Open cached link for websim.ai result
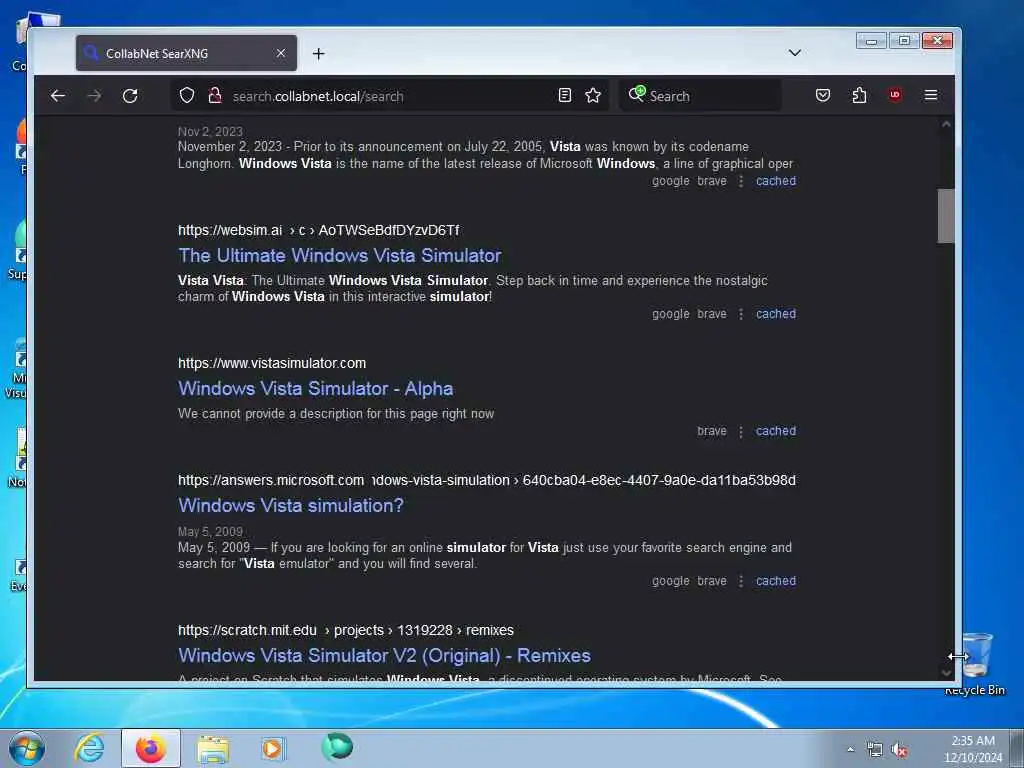 (x=776, y=314)
